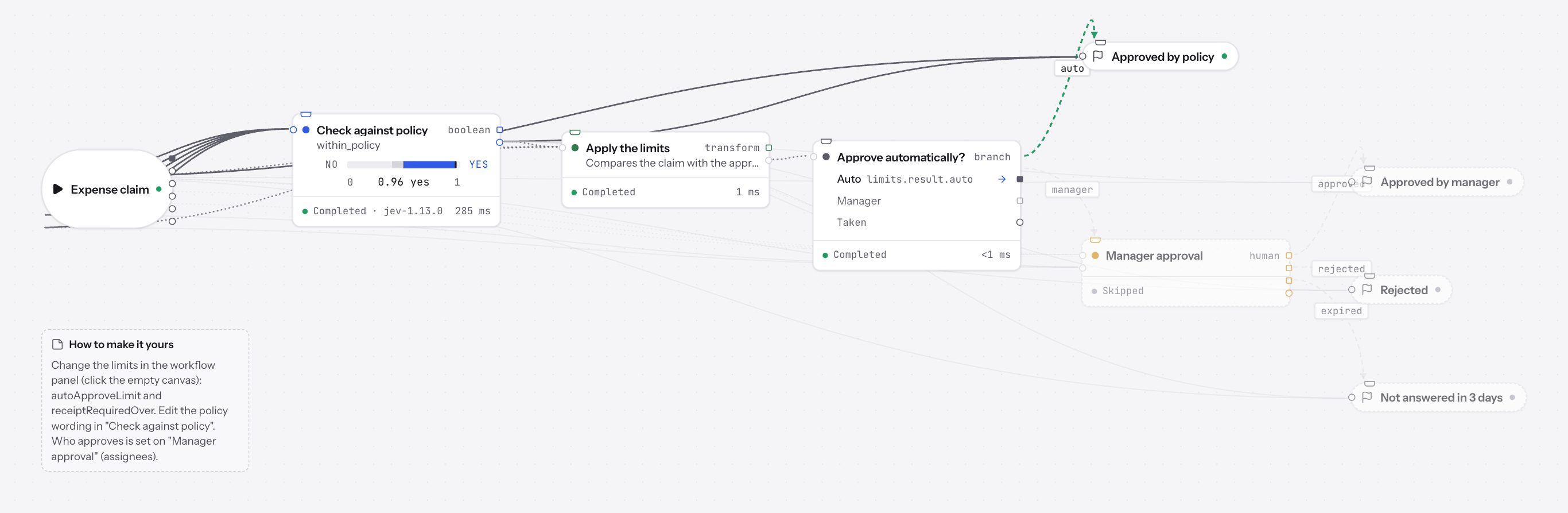The height and width of the screenshot is (513, 1568).
Task: Click the flag icon on Approved by policy
Action: [x=1098, y=56]
